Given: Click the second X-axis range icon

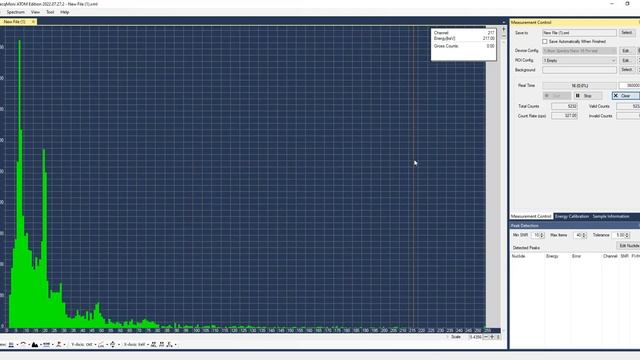Looking at the screenshot, I should (x=162, y=345).
